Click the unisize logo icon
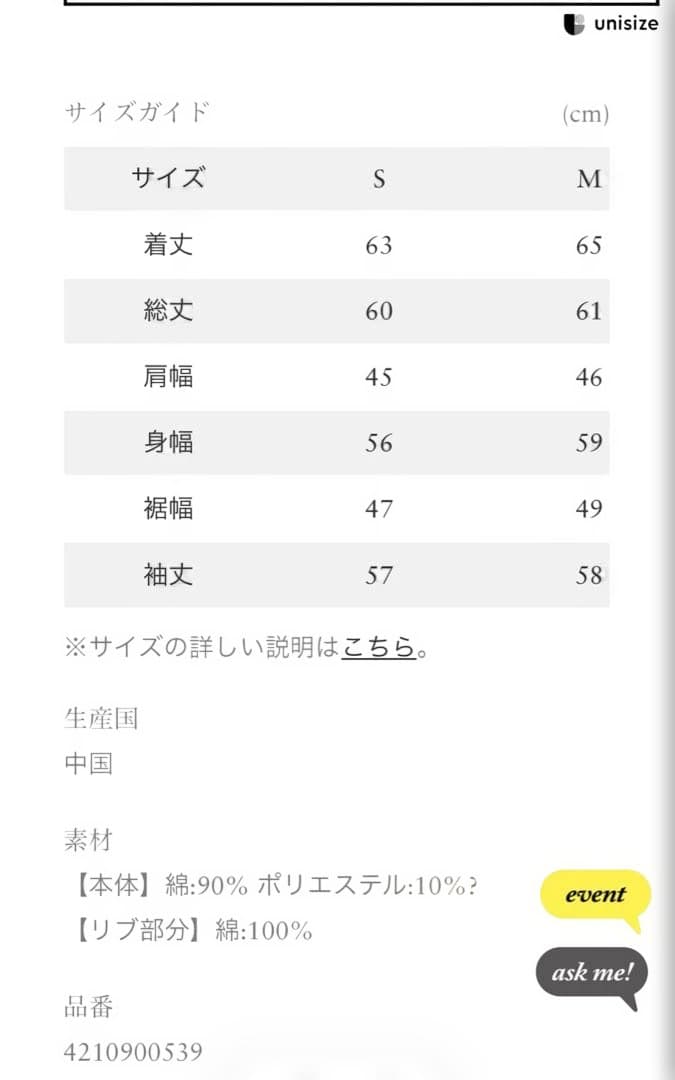Image resolution: width=675 pixels, height=1080 pixels. (574, 24)
